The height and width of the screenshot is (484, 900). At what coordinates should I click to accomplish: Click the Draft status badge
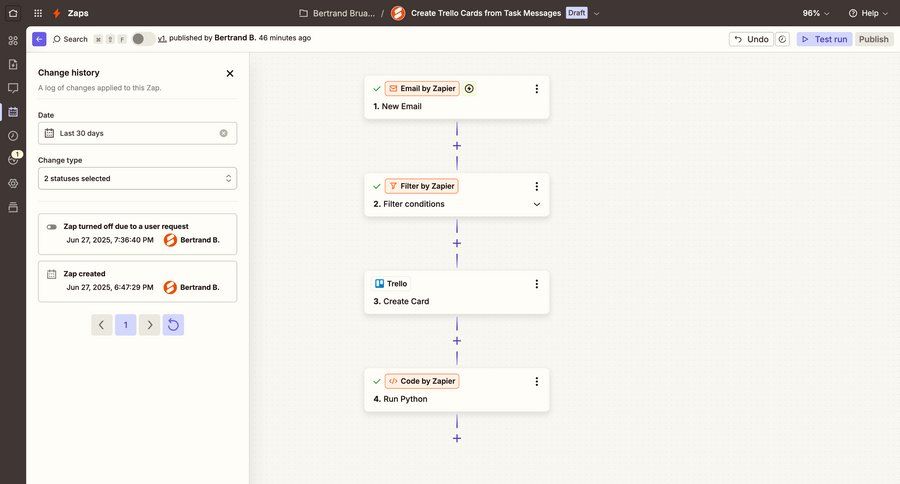576,13
